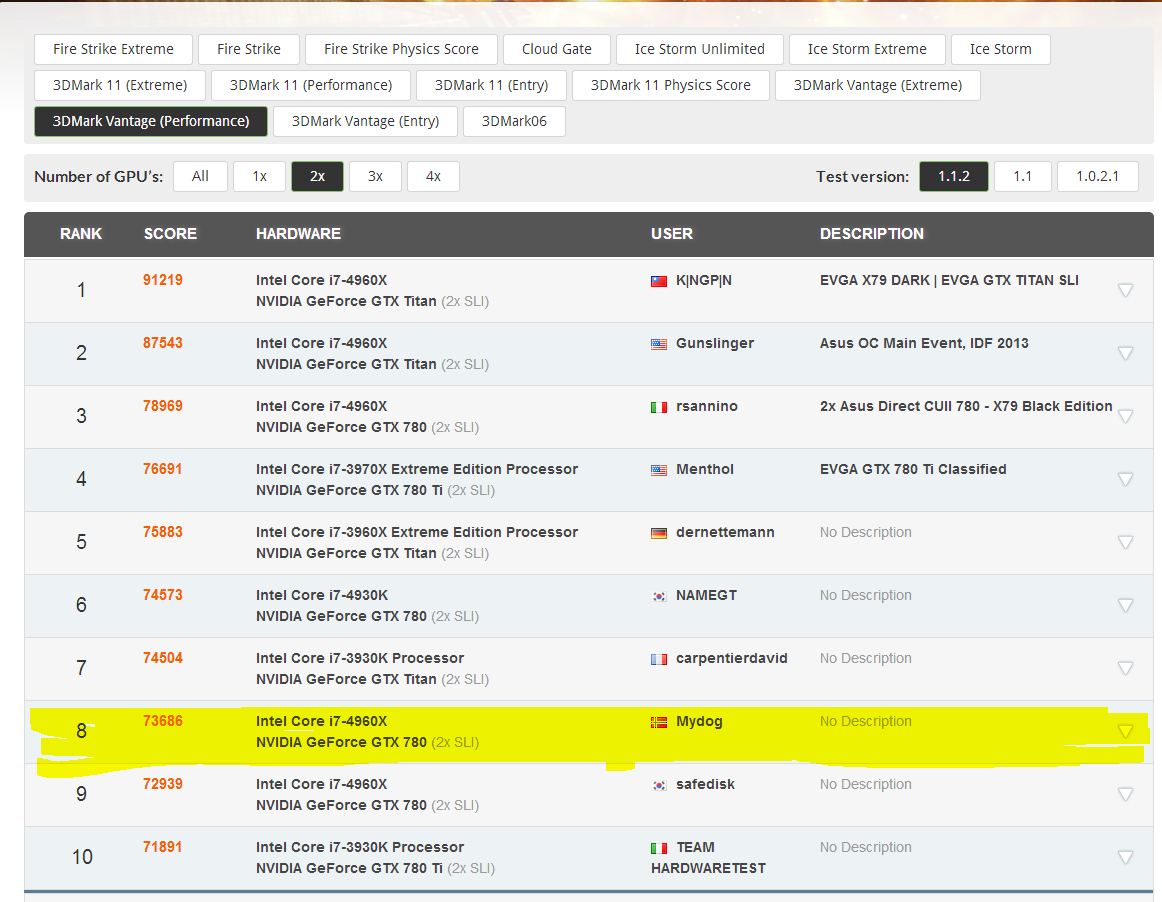The width and height of the screenshot is (1162, 902).
Task: Open score 73686 result
Action: [x=162, y=721]
